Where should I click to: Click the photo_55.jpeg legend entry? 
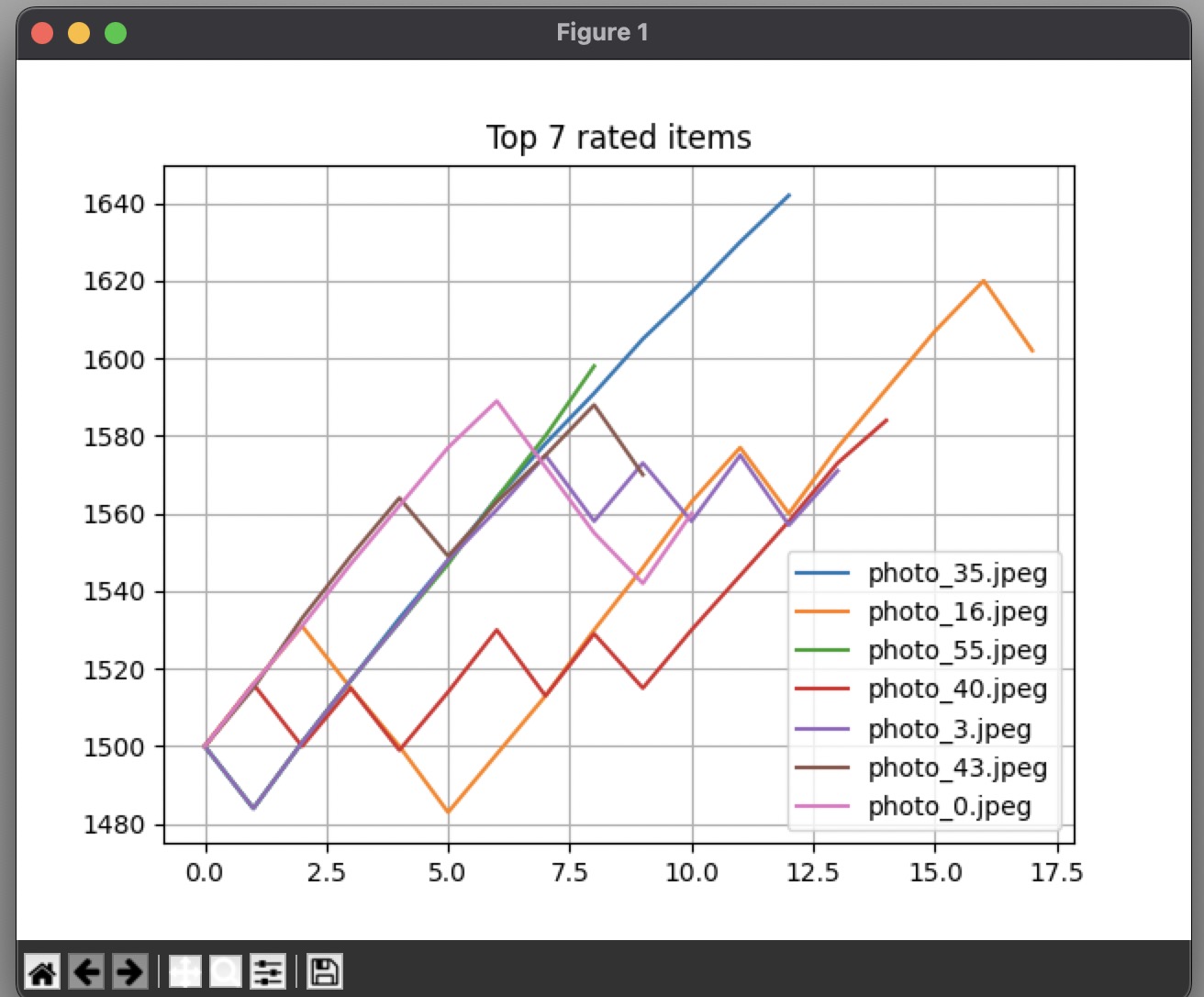pyautogui.click(x=920, y=651)
